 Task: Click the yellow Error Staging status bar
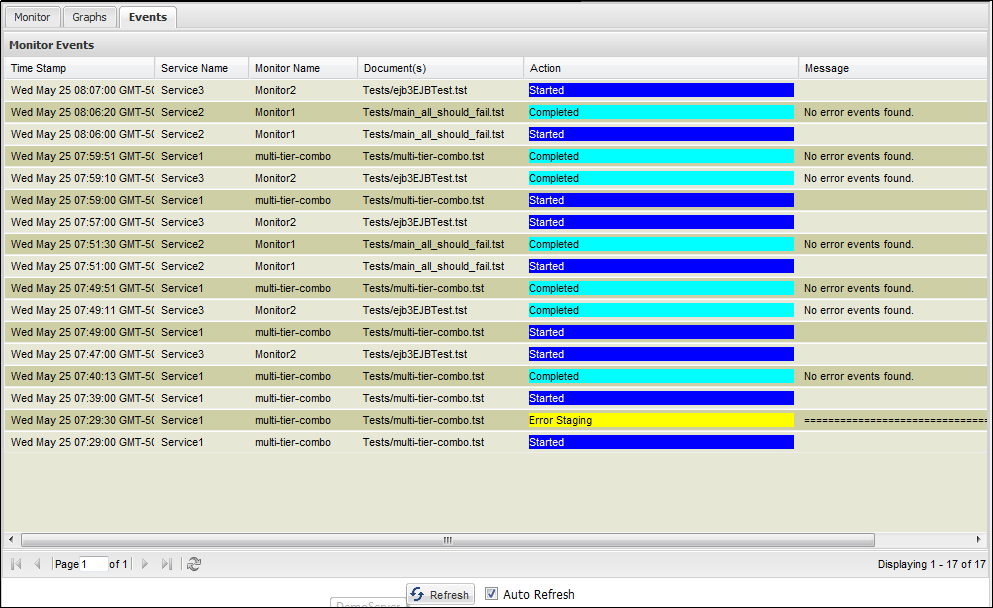pos(660,420)
